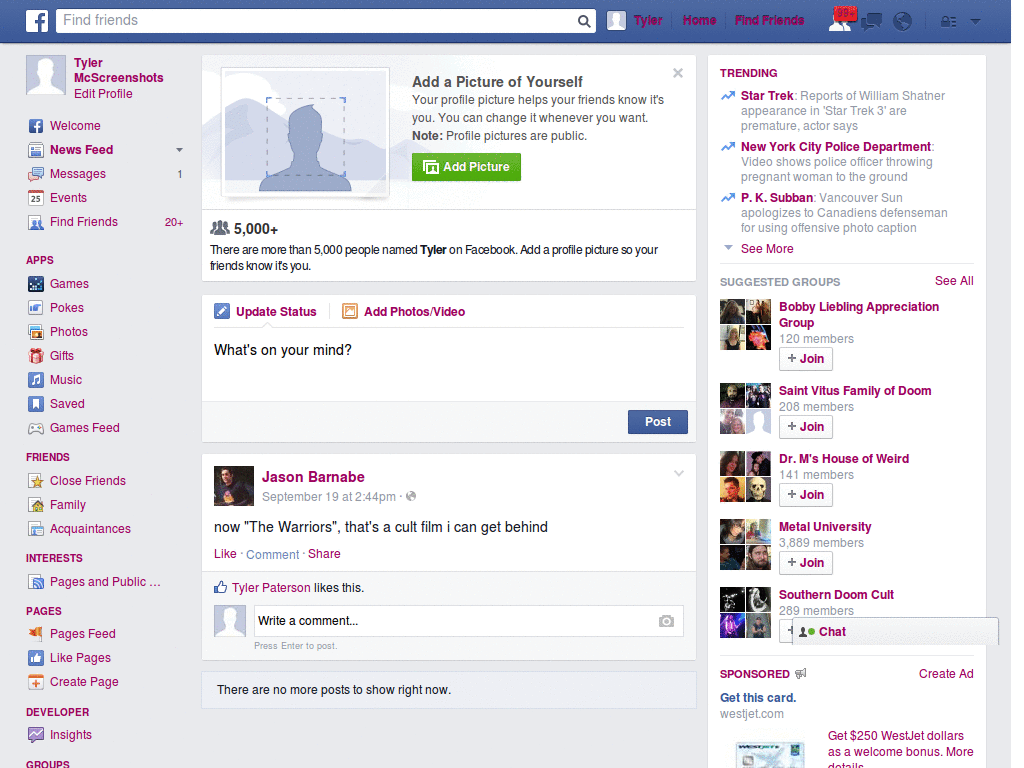Click the Photos app icon
Image resolution: width=1024 pixels, height=768 pixels.
(x=36, y=332)
